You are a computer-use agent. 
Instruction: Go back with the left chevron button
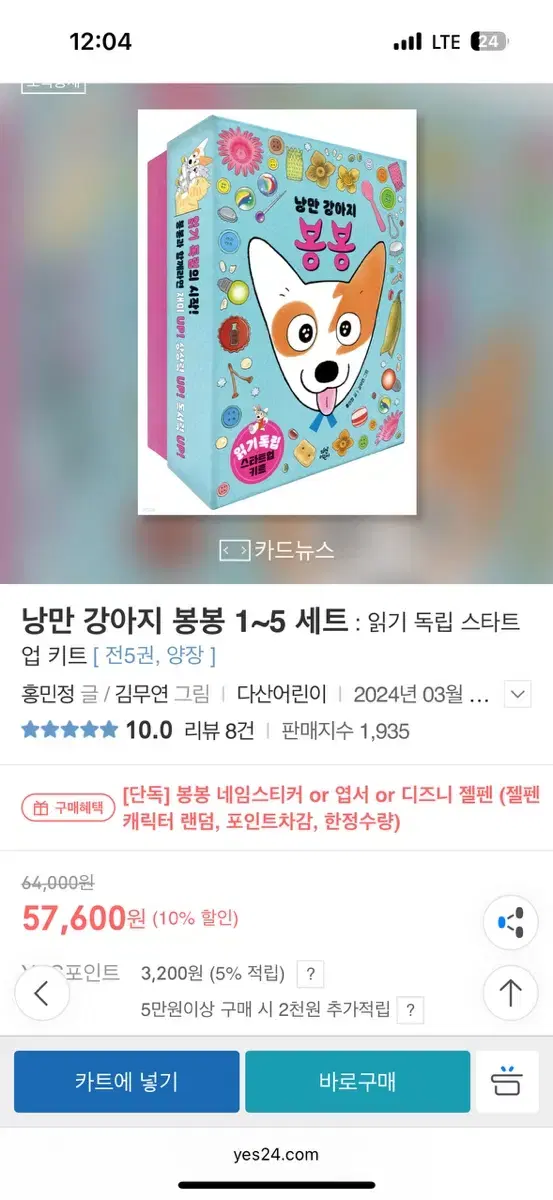[42, 994]
